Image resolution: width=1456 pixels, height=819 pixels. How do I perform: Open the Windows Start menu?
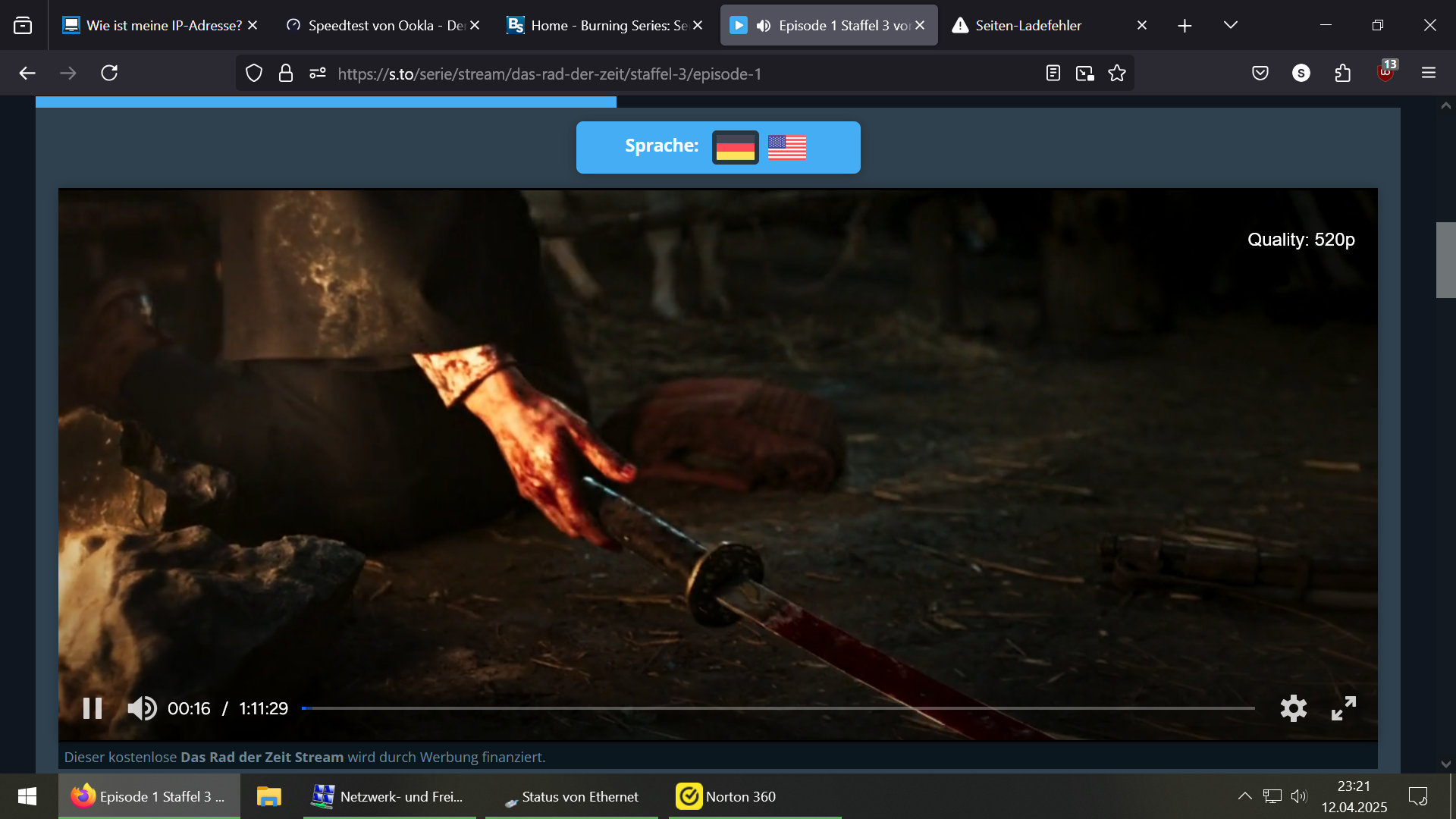click(27, 796)
